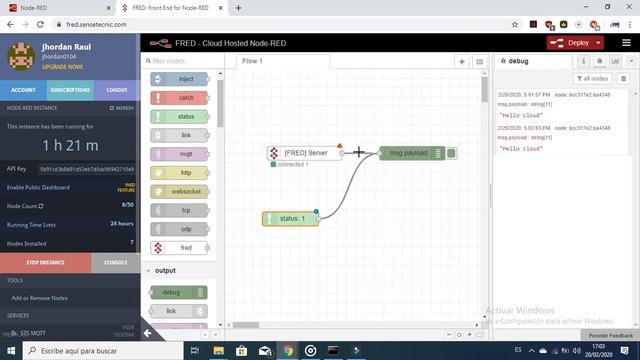Viewport: 640px width, 360px height.
Task: Open File Explorer from the taskbar
Action: (218, 351)
